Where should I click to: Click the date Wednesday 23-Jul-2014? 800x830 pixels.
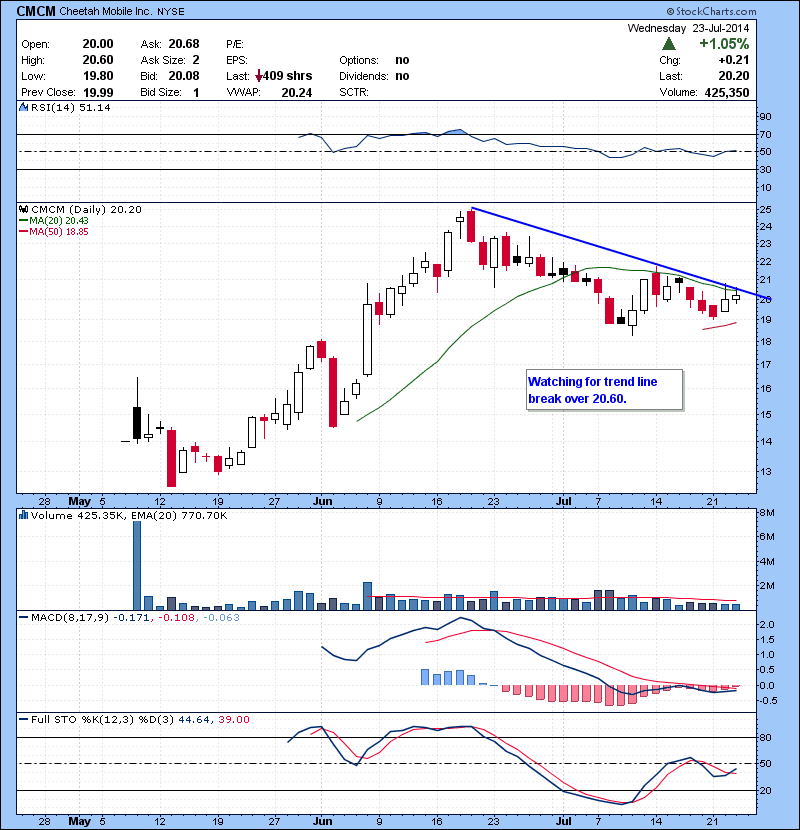(688, 28)
